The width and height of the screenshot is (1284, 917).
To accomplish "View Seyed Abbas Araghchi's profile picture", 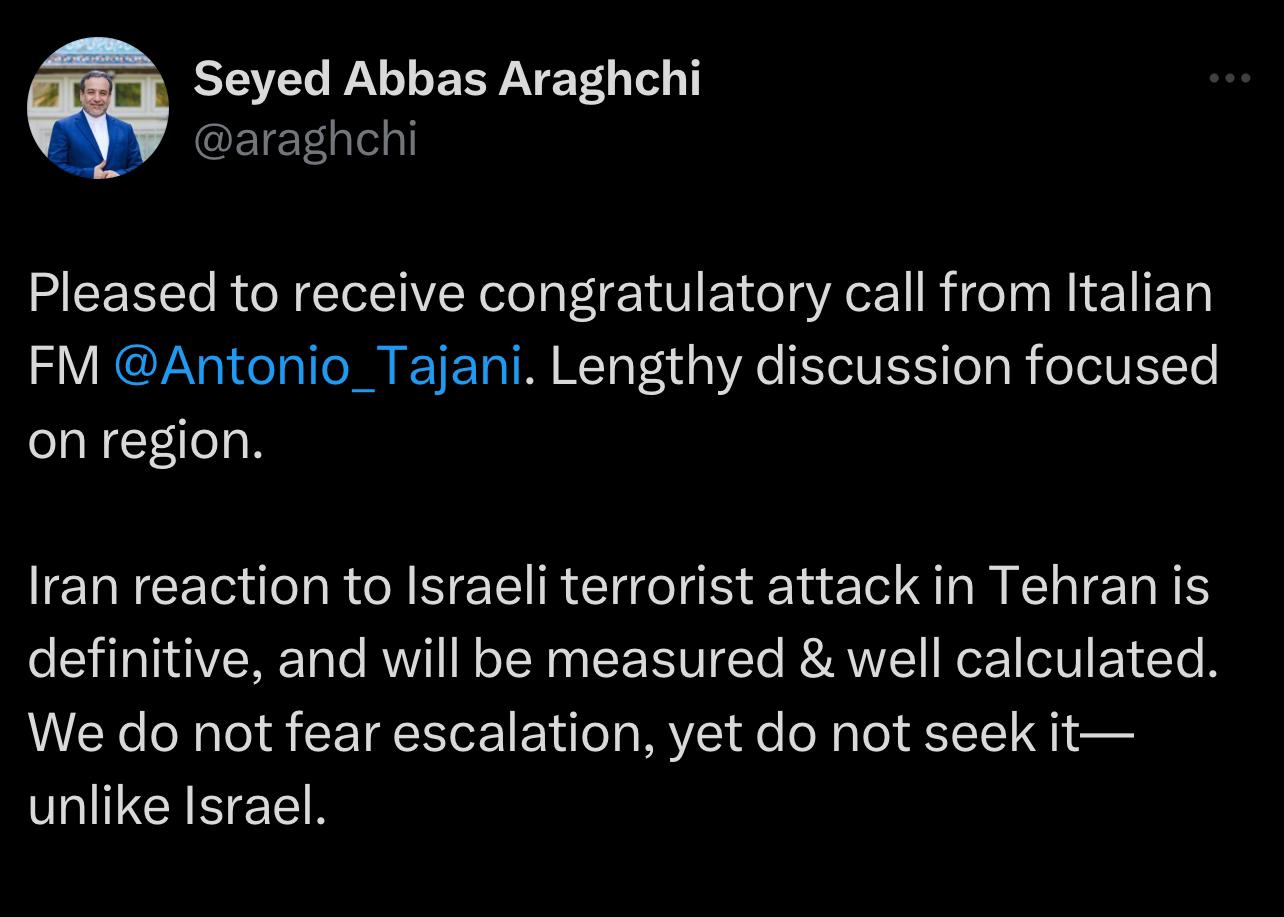I will (97, 108).
